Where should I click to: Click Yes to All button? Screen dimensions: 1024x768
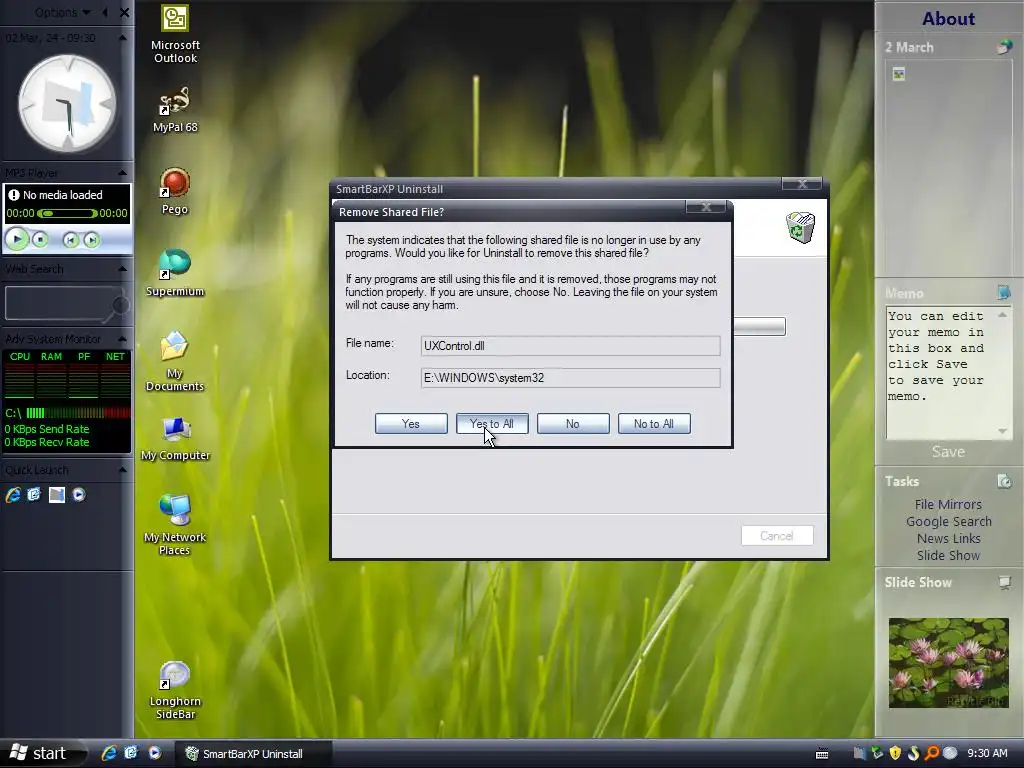click(x=492, y=424)
